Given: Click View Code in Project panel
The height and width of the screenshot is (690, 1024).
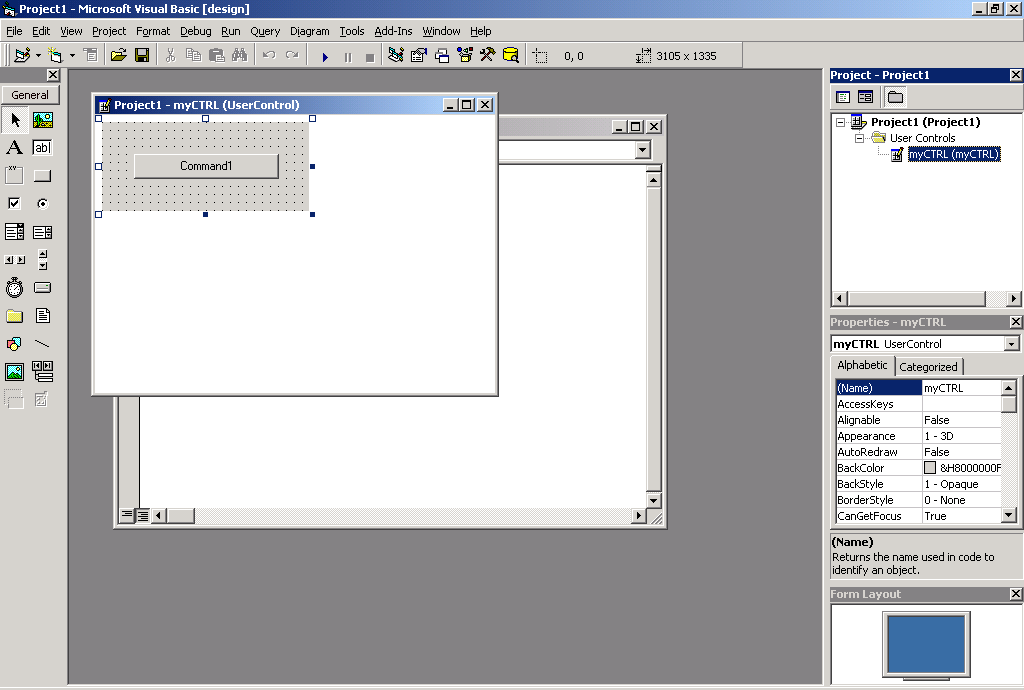Looking at the screenshot, I should point(843,97).
